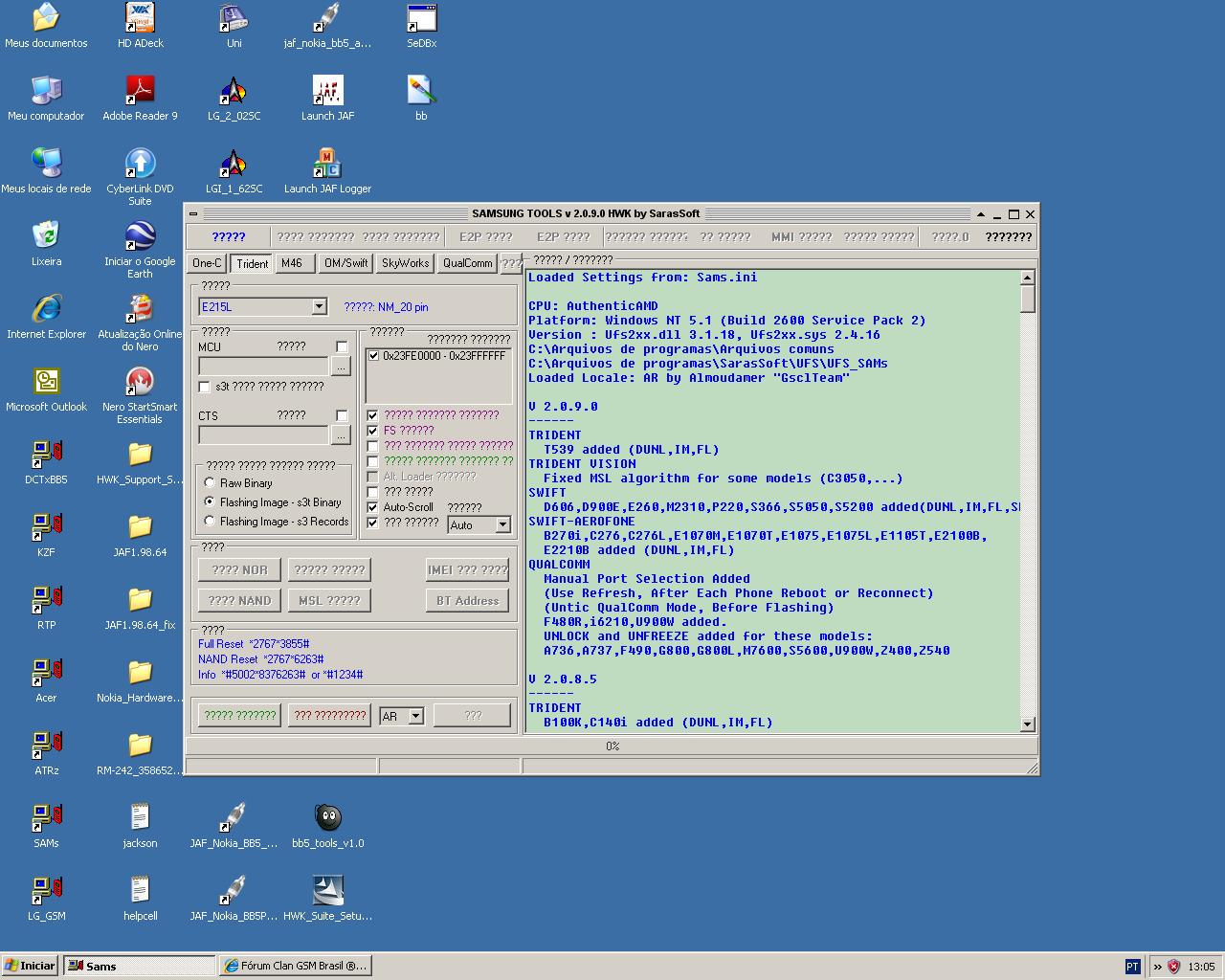This screenshot has width=1225, height=980.
Task: Open the Launch JAF desktop icon
Action: point(327,92)
